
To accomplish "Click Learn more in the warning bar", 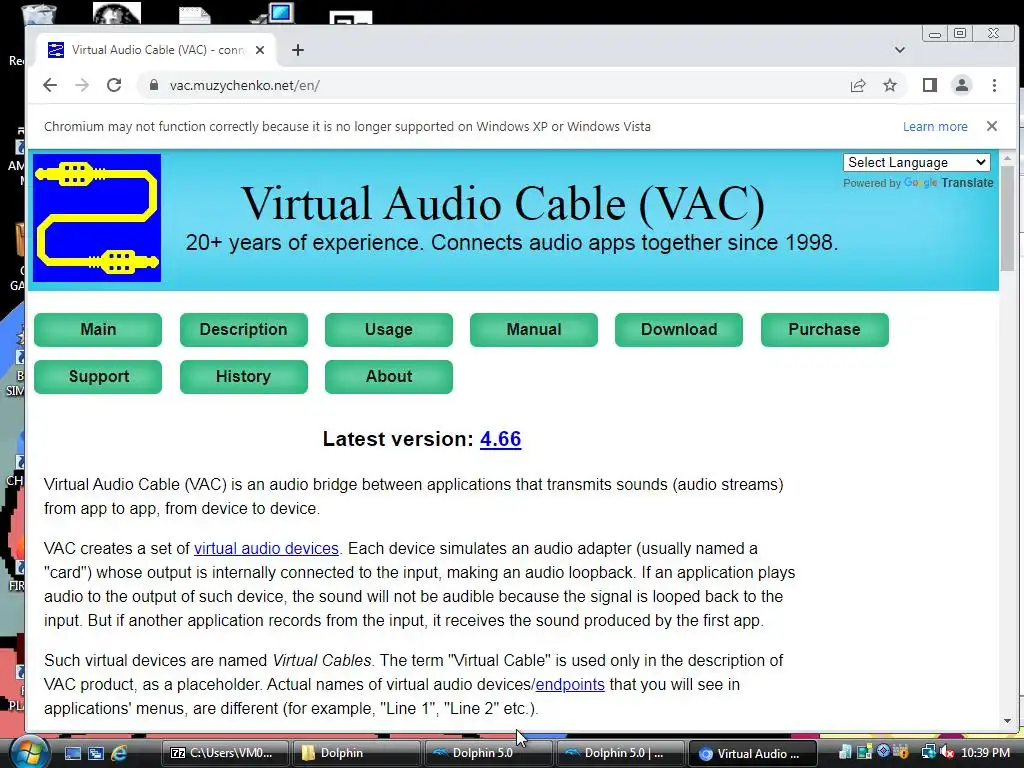I will click(x=935, y=127).
